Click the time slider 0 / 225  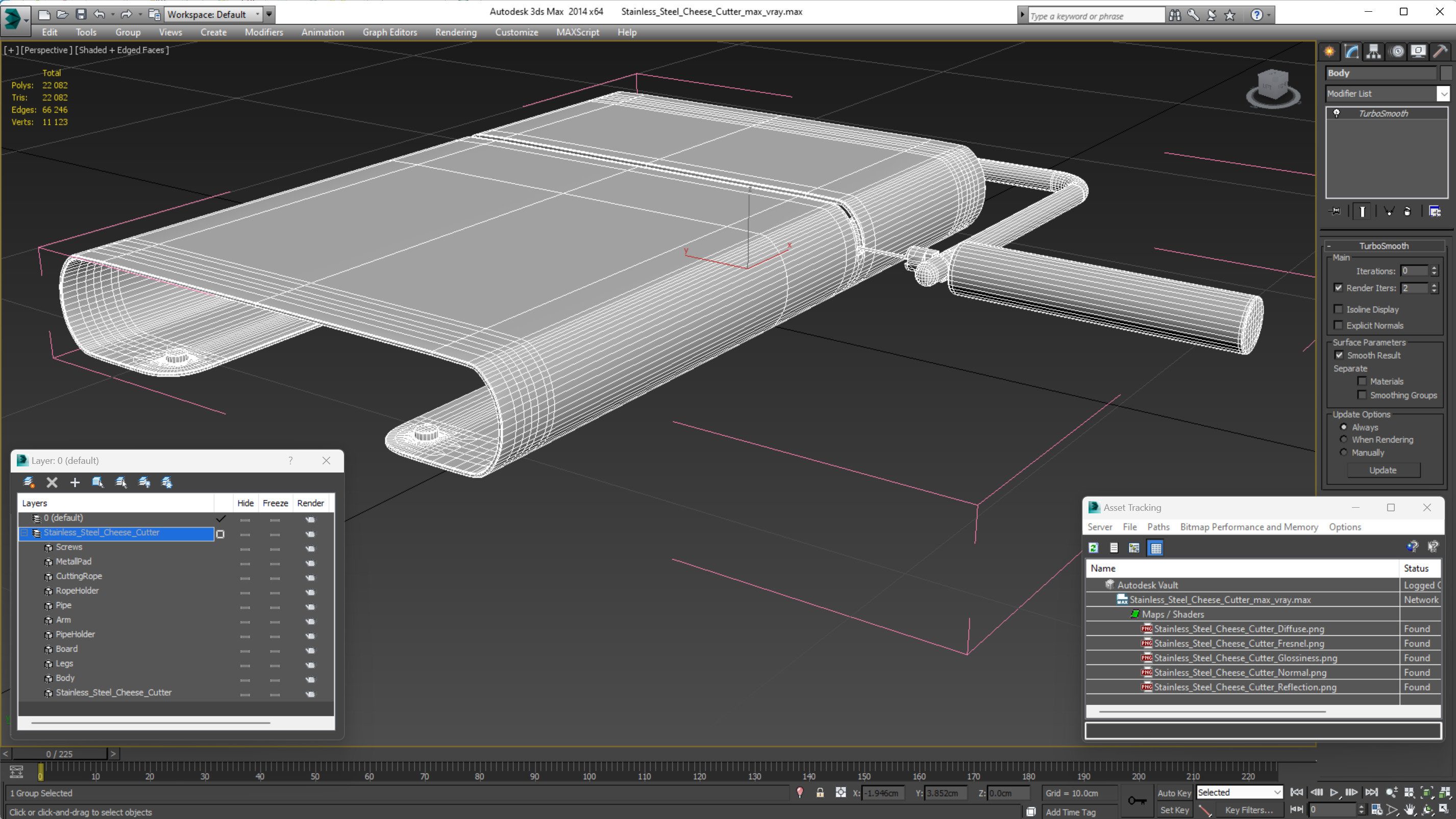click(59, 754)
